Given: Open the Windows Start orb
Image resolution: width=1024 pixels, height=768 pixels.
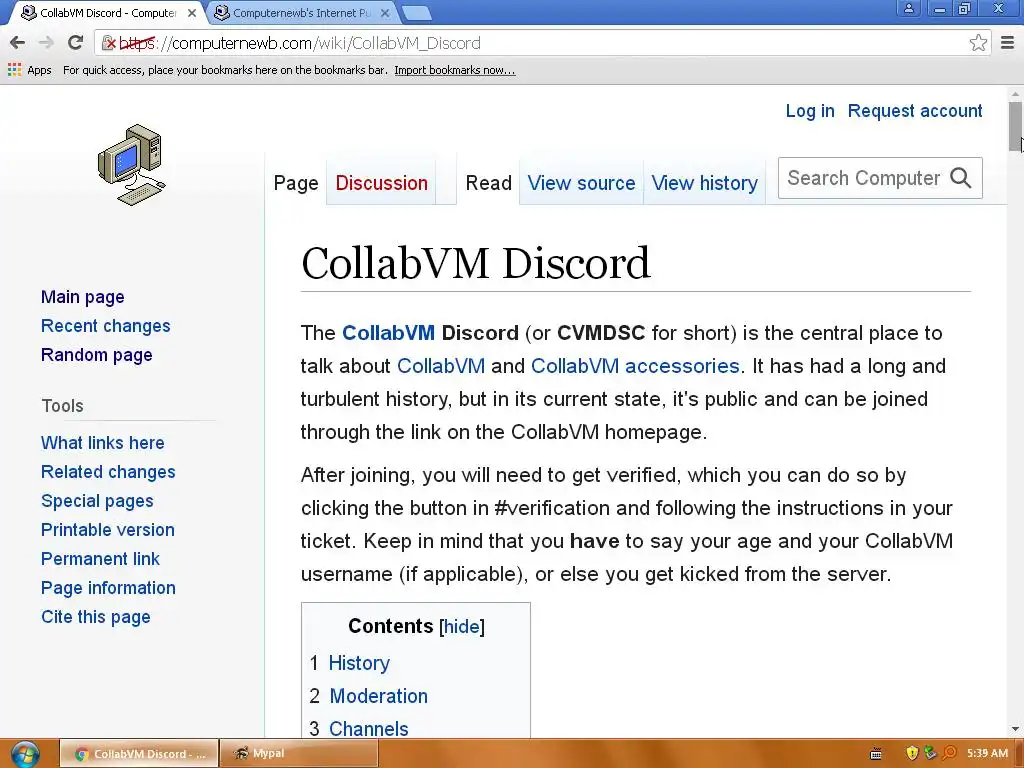Looking at the screenshot, I should pyautogui.click(x=25, y=754).
